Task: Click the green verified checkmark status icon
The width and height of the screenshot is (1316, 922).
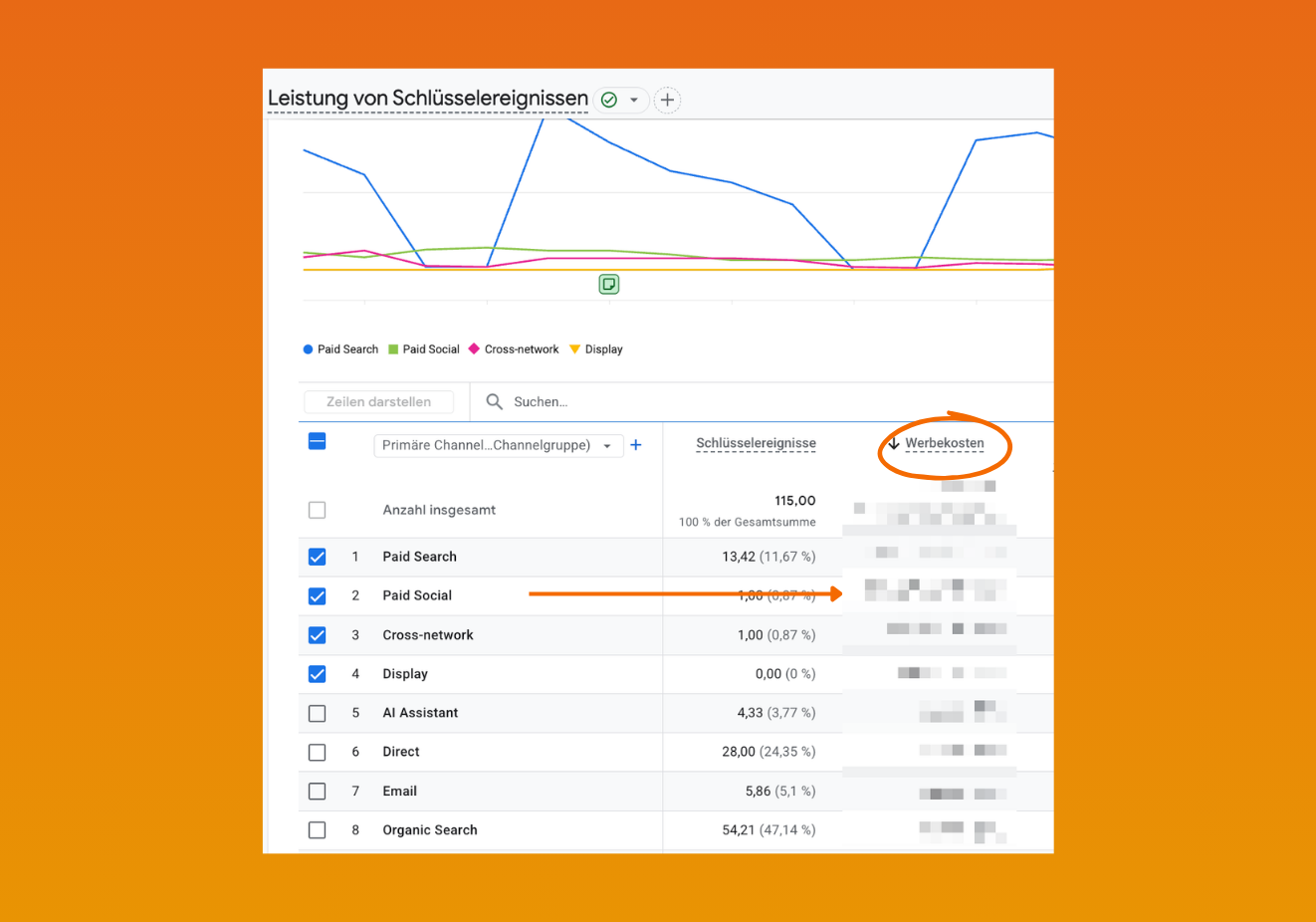Action: click(x=609, y=100)
